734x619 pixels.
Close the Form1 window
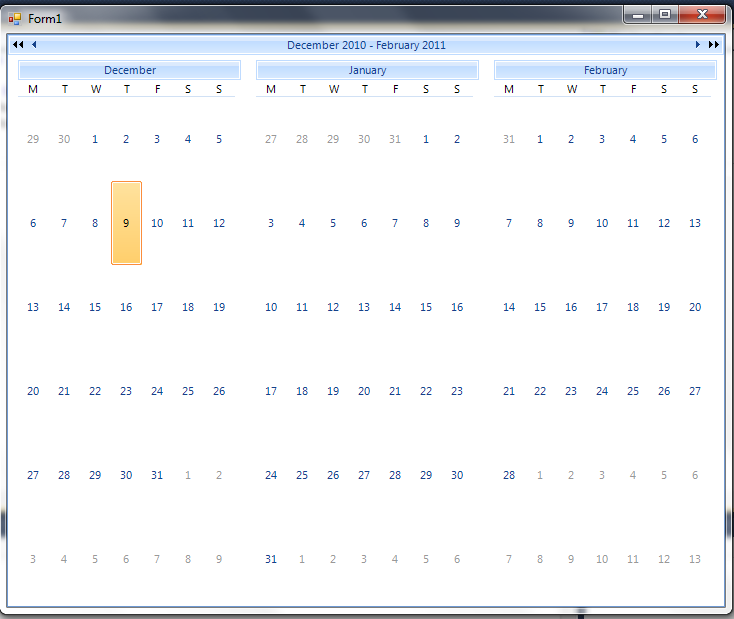pos(702,15)
